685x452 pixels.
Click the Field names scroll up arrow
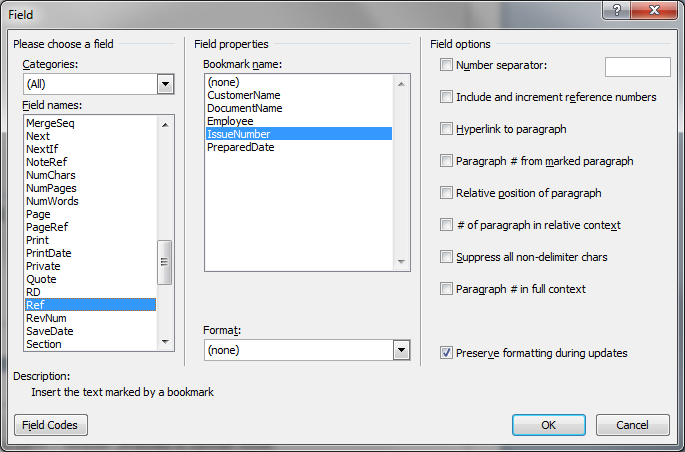165,125
